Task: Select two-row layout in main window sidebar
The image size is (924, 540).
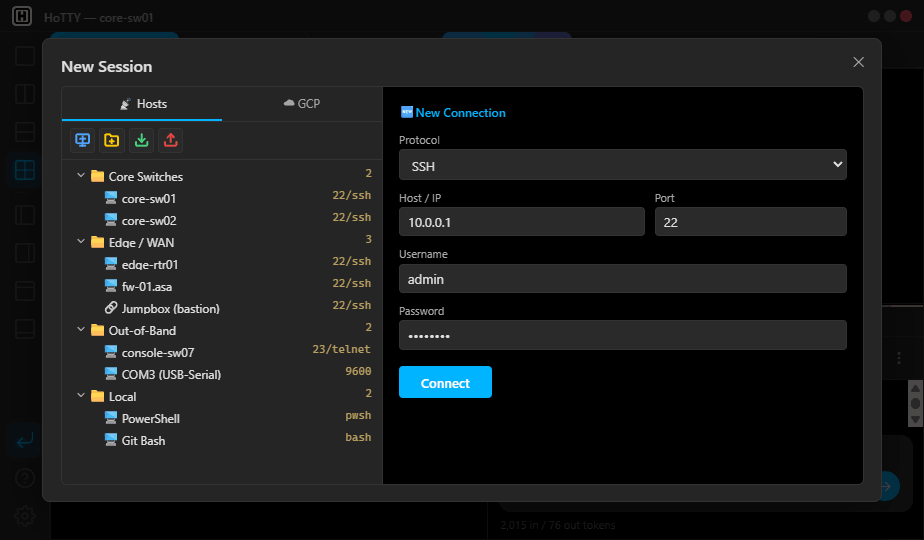Action: pos(25,132)
